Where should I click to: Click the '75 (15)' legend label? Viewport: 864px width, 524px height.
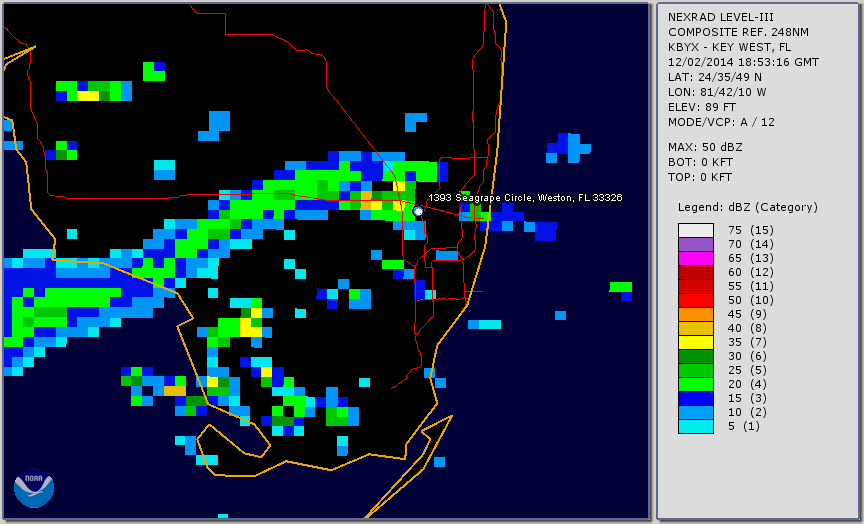tap(750, 230)
